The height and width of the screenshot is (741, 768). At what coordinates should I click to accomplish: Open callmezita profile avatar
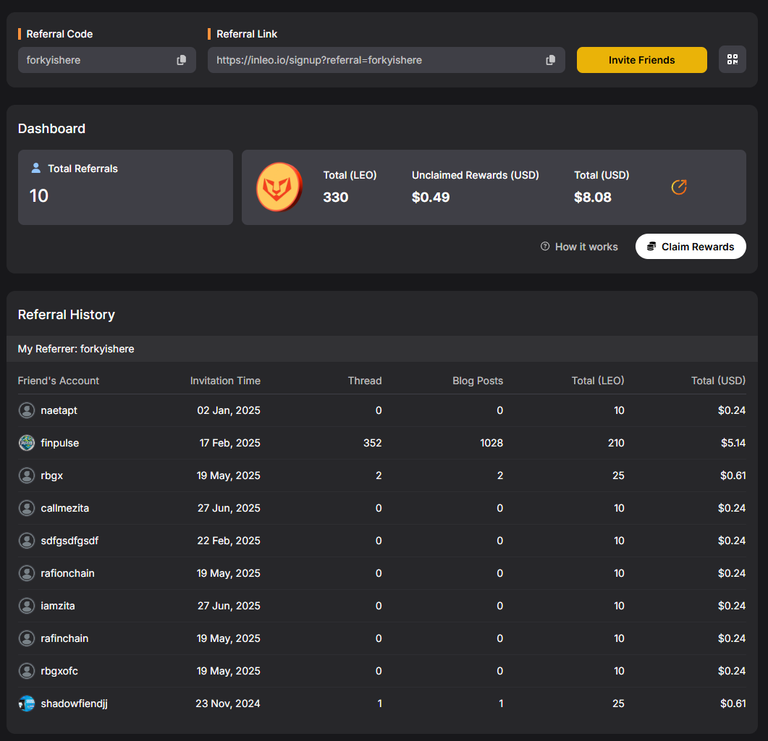[26, 508]
